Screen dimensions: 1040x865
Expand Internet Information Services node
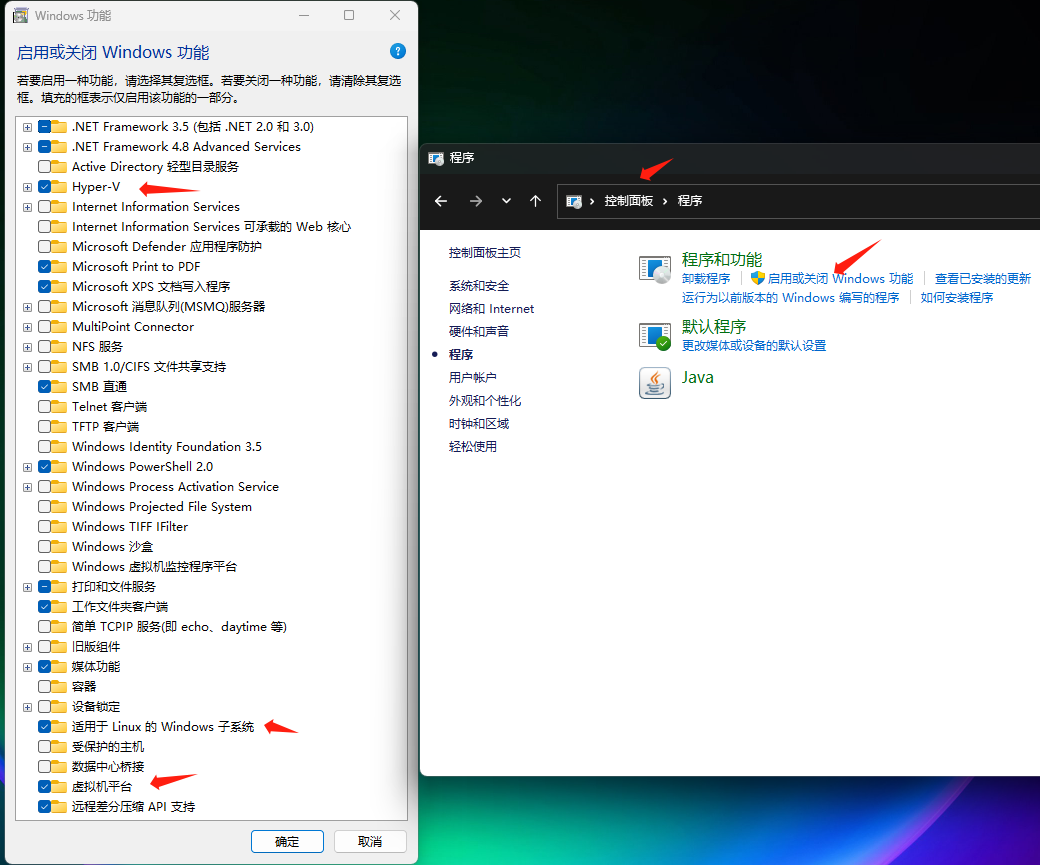pos(27,207)
